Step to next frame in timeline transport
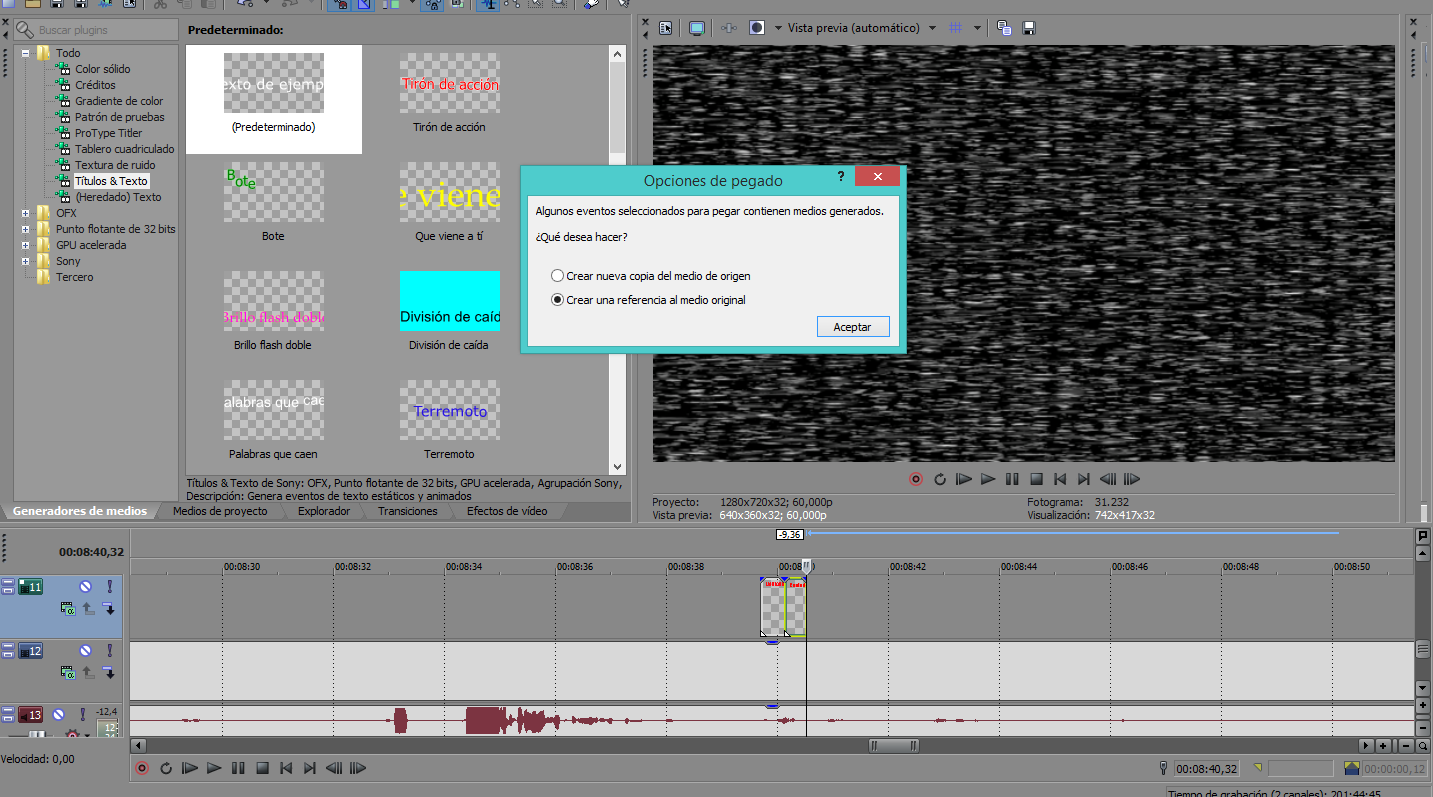1433x797 pixels. pyautogui.click(x=358, y=768)
